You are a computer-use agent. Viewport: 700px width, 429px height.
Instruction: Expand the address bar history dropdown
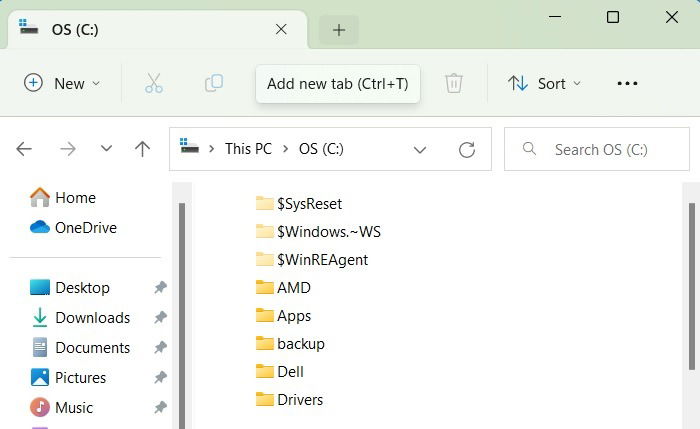pos(420,150)
